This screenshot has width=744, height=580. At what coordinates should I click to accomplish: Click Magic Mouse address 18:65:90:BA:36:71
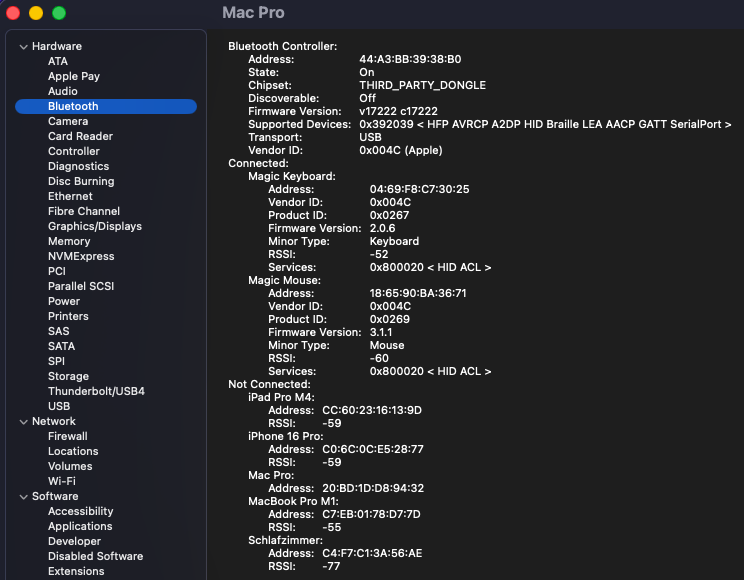(418, 293)
